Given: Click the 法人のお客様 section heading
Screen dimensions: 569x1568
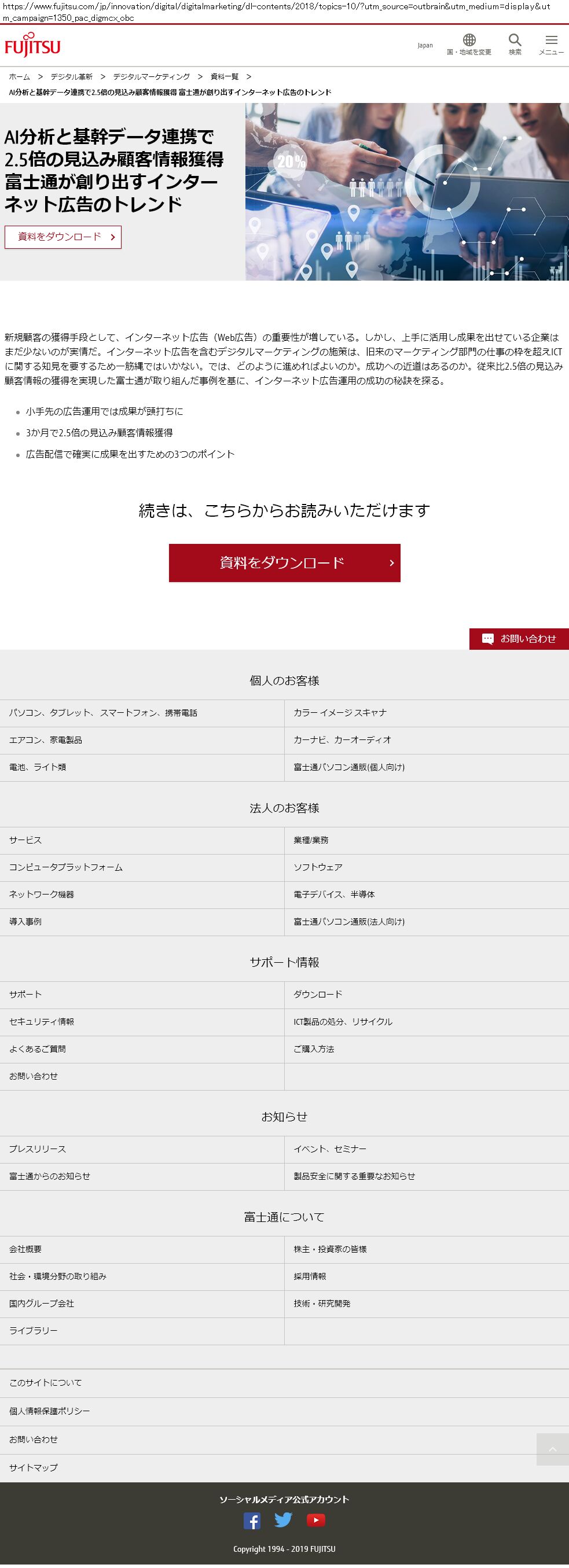Looking at the screenshot, I should click(x=285, y=808).
